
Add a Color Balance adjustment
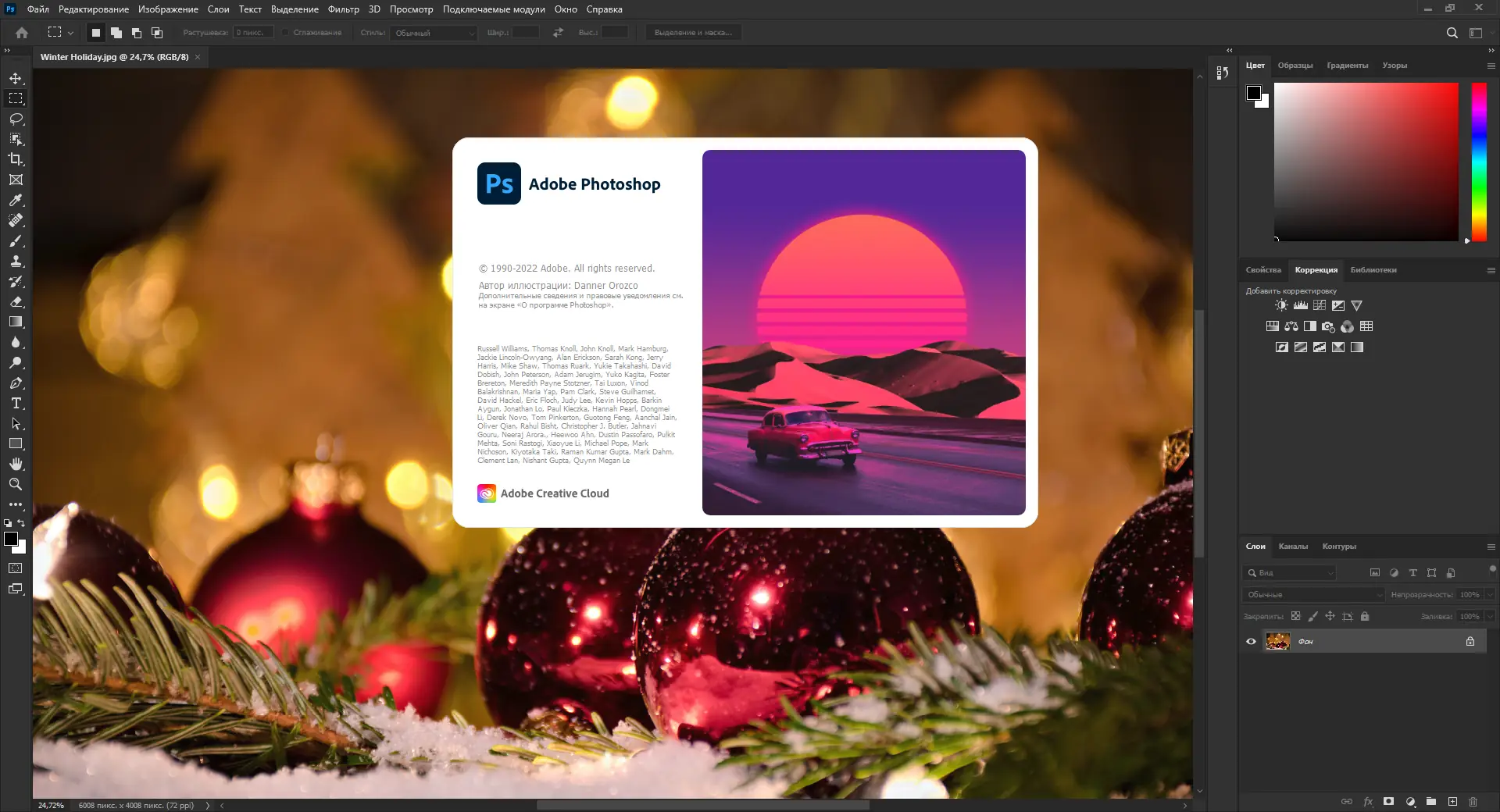[1291, 326]
